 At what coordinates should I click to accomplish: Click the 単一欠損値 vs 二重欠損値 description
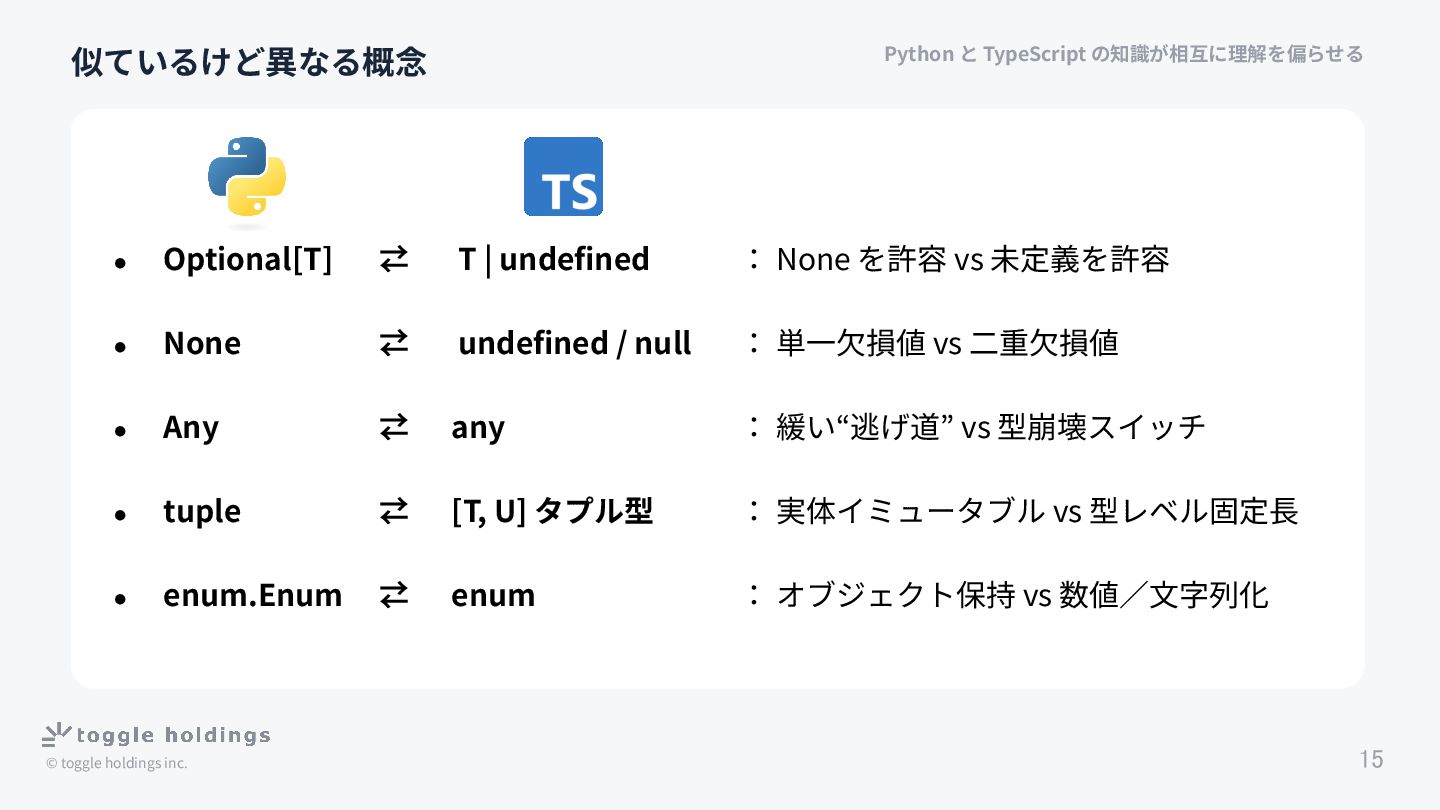point(947,343)
